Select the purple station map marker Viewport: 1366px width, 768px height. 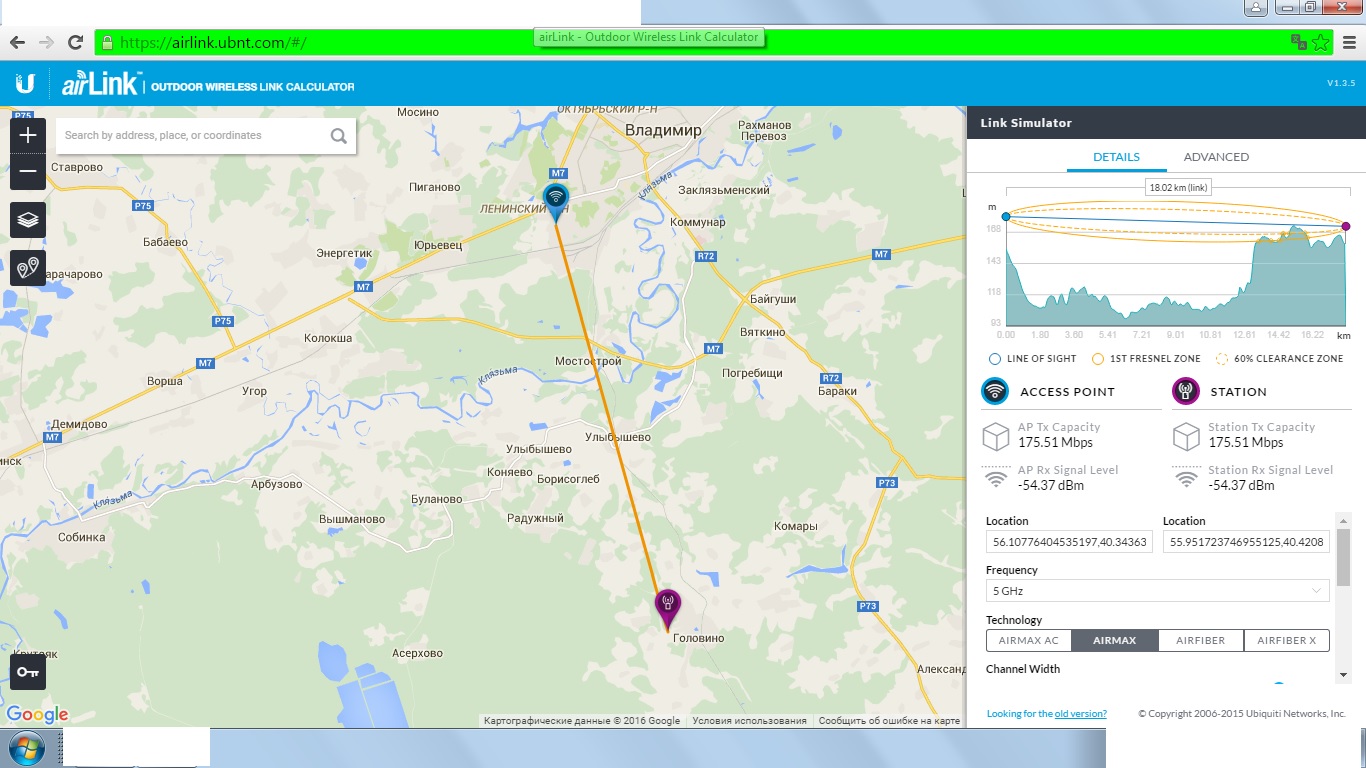[668, 610]
